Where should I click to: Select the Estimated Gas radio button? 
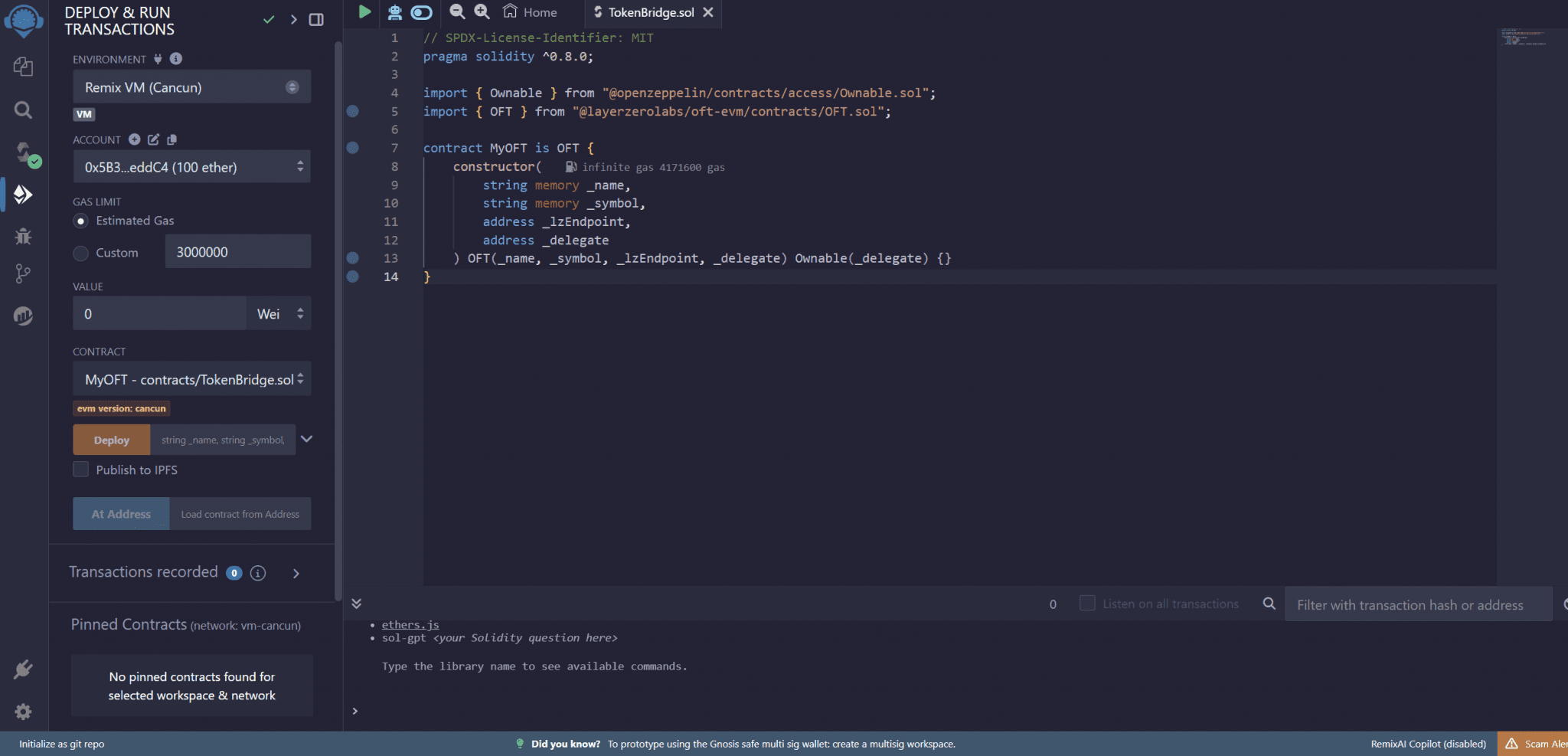point(81,221)
